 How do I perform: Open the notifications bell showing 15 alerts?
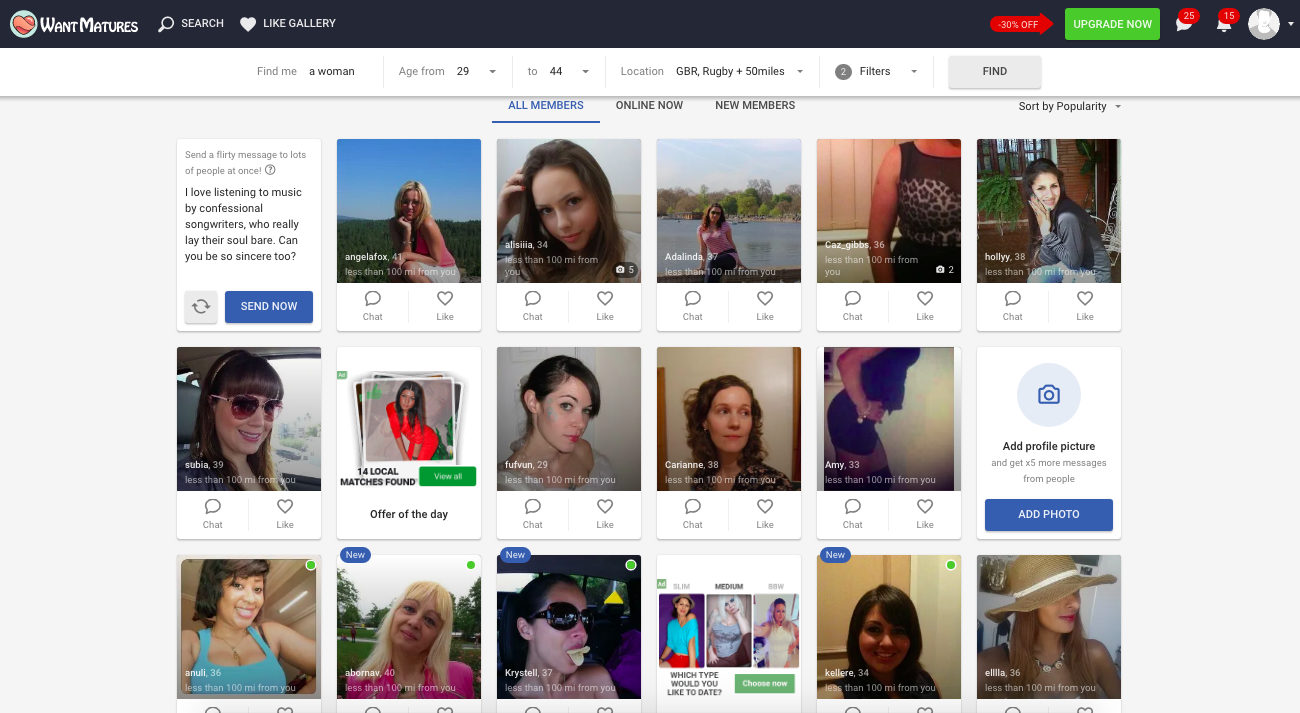coord(1224,23)
